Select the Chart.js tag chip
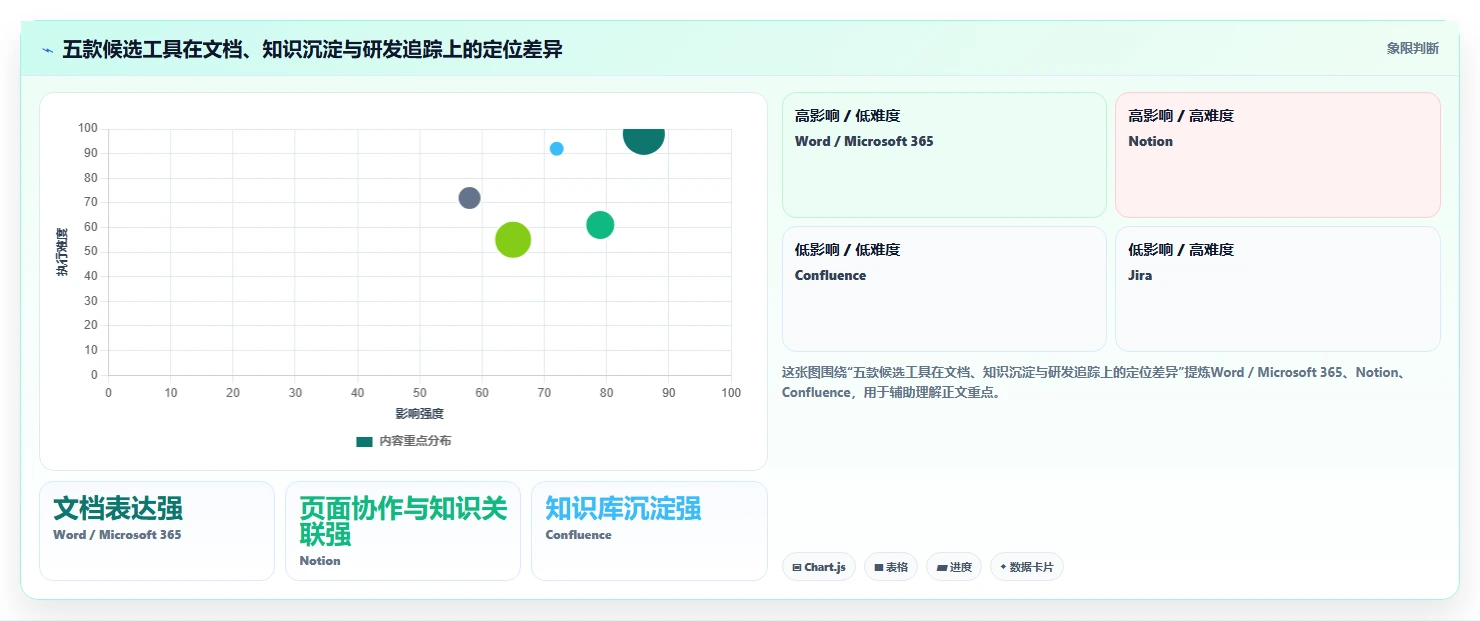 (819, 567)
